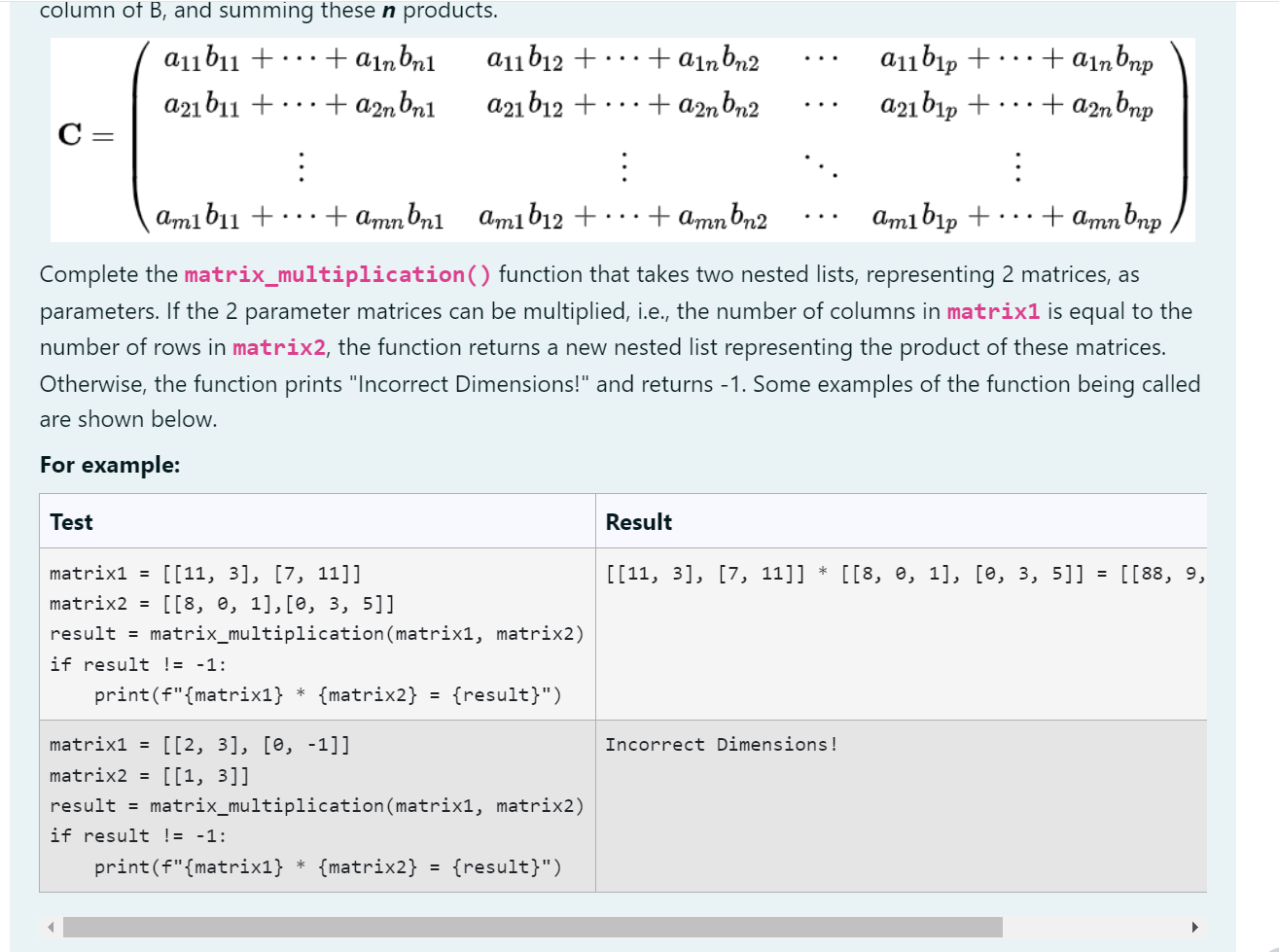Select the Test column header

pos(70,521)
